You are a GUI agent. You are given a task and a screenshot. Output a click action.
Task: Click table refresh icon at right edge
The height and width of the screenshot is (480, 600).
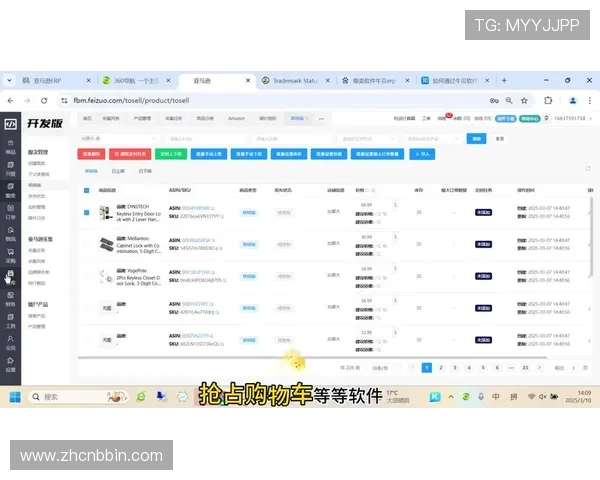587,168
